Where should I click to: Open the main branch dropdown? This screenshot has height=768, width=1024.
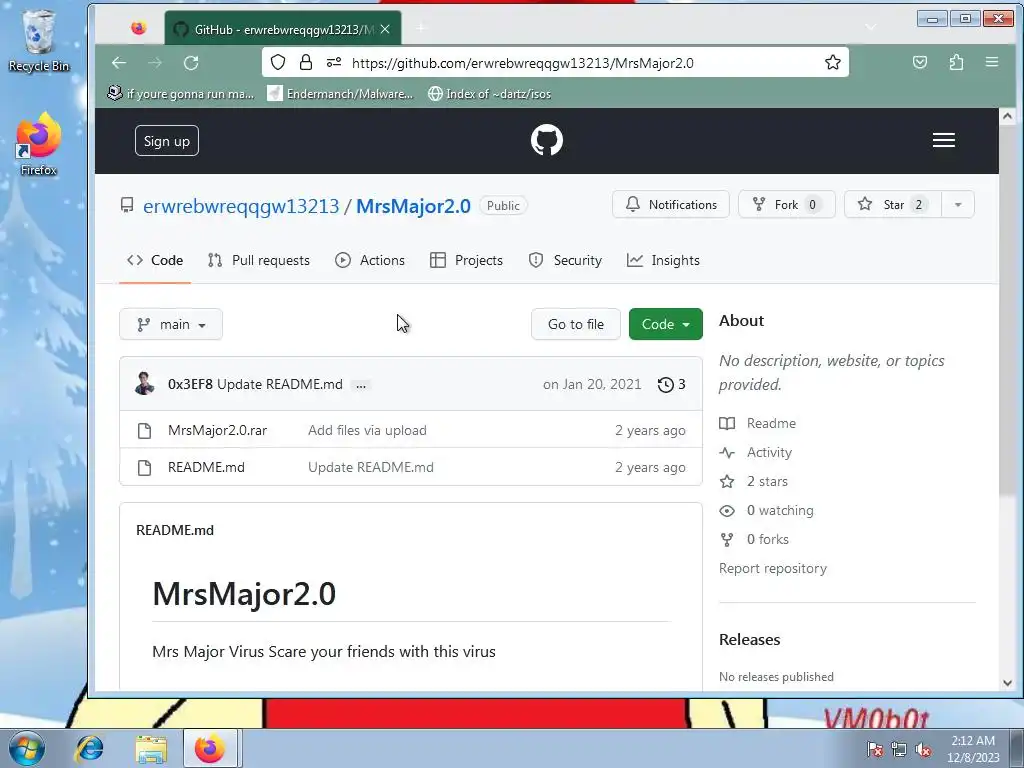tap(171, 325)
